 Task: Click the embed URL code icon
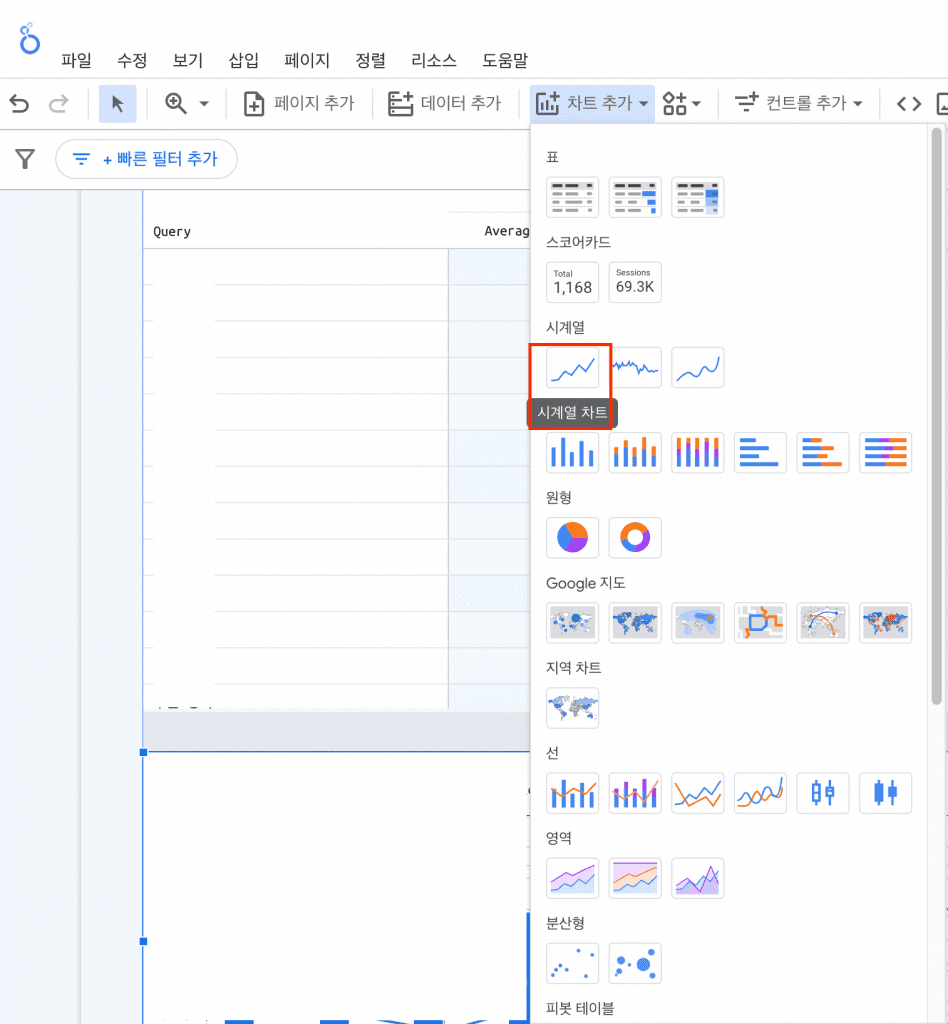tap(909, 103)
